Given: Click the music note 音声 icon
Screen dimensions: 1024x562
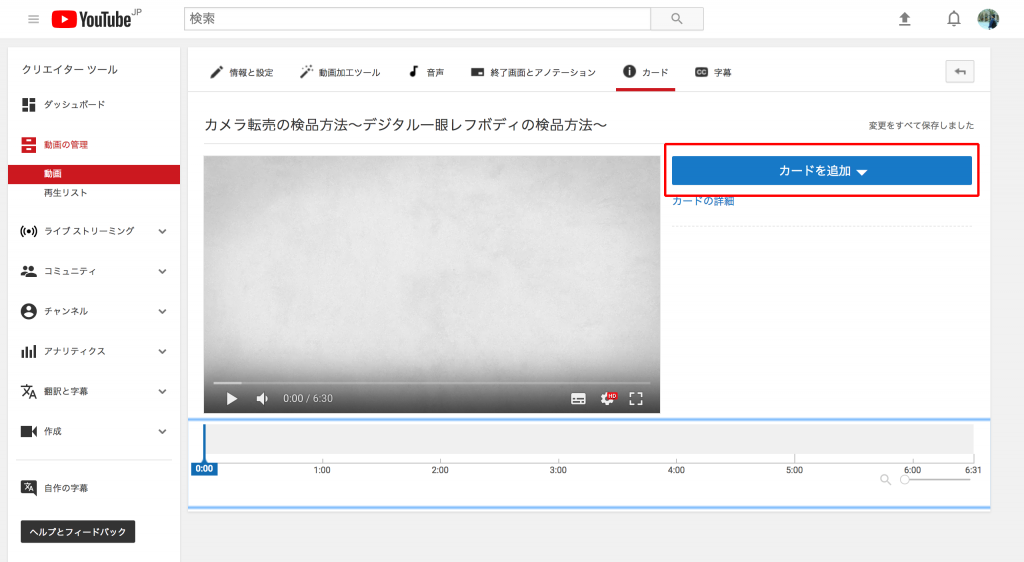Looking at the screenshot, I should 413,71.
